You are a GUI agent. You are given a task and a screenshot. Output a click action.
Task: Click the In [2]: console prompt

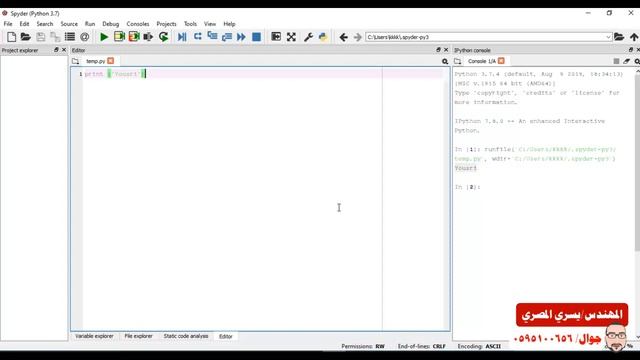tap(467, 187)
